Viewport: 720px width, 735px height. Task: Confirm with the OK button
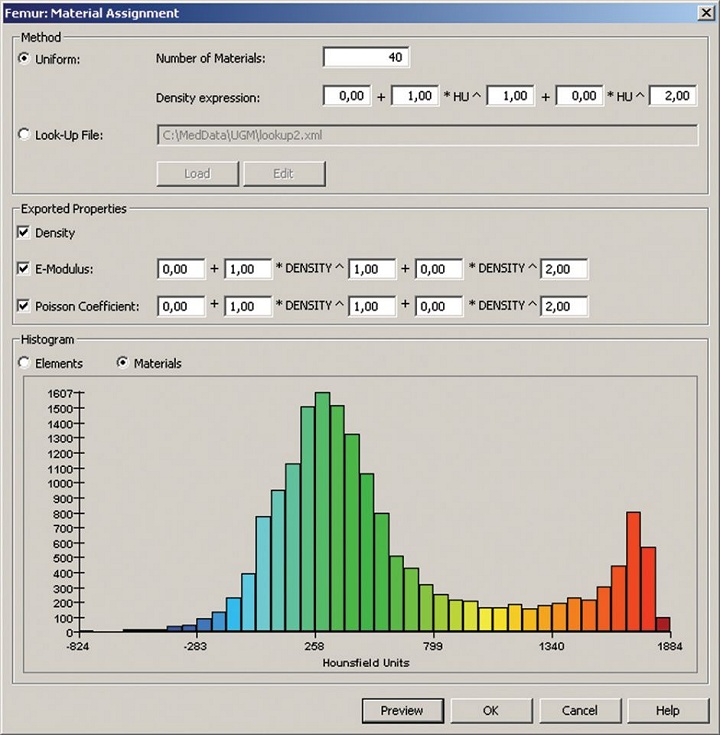click(x=490, y=711)
